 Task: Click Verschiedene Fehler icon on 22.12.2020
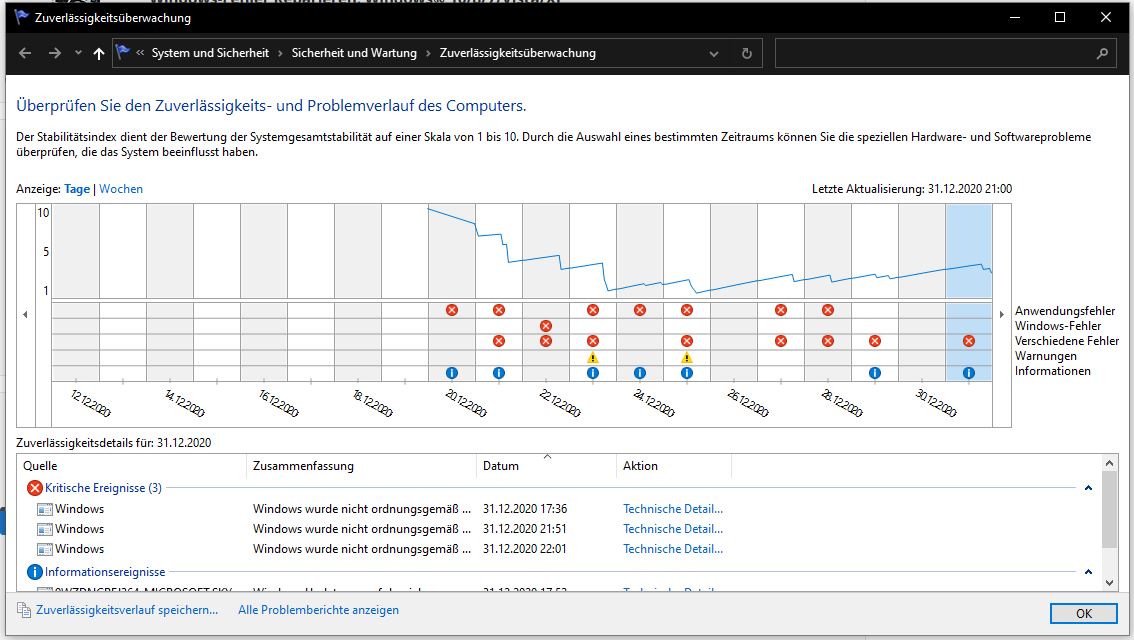click(x=546, y=341)
